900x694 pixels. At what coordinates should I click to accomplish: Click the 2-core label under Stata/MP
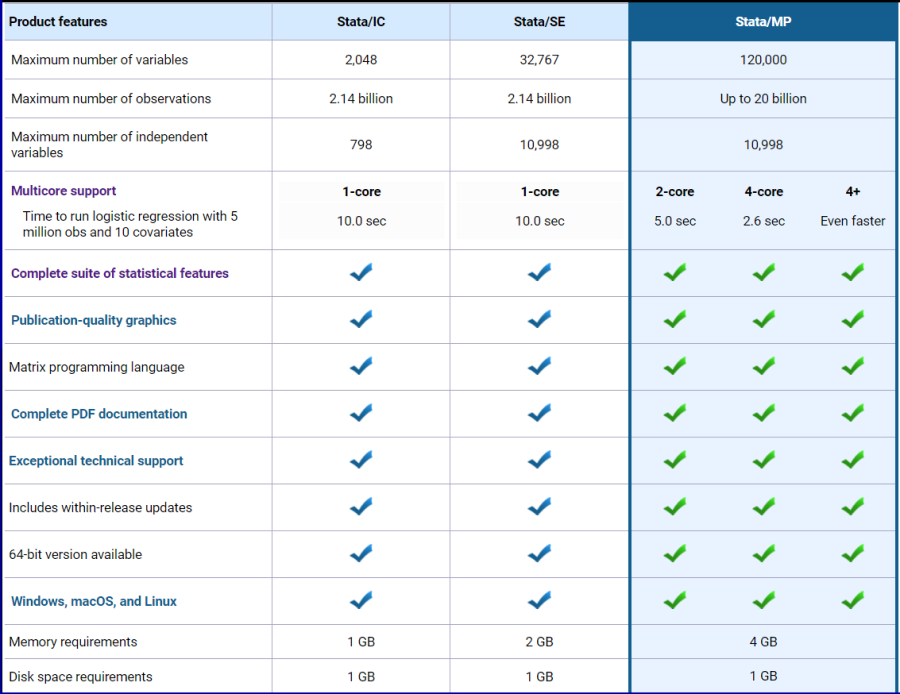[x=675, y=192]
